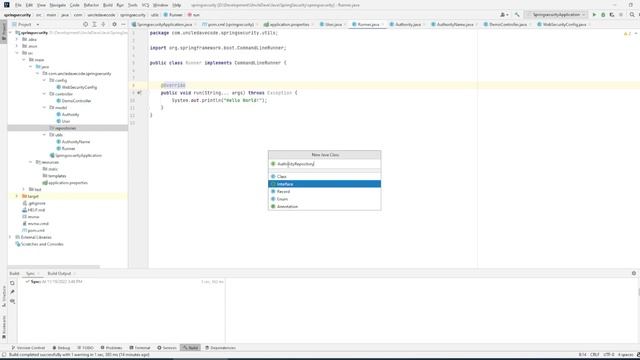This screenshot has width=640, height=360.
Task: Open Search Everywhere magnifier icon
Action: (x=632, y=15)
